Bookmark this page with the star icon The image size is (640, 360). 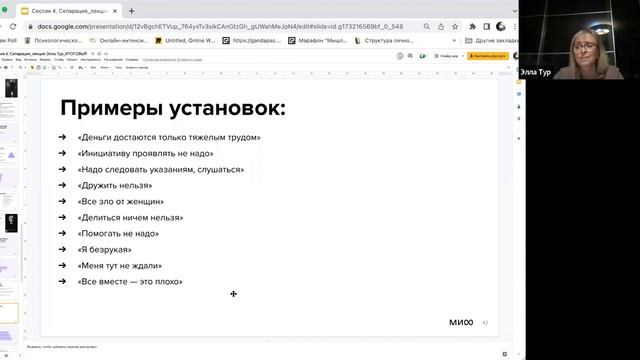(x=455, y=27)
